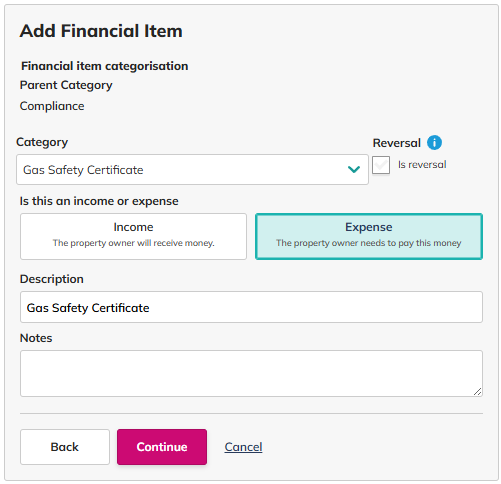Tick the Is reversal checkbox
Viewport: 501px width, 484px height.
(x=381, y=165)
